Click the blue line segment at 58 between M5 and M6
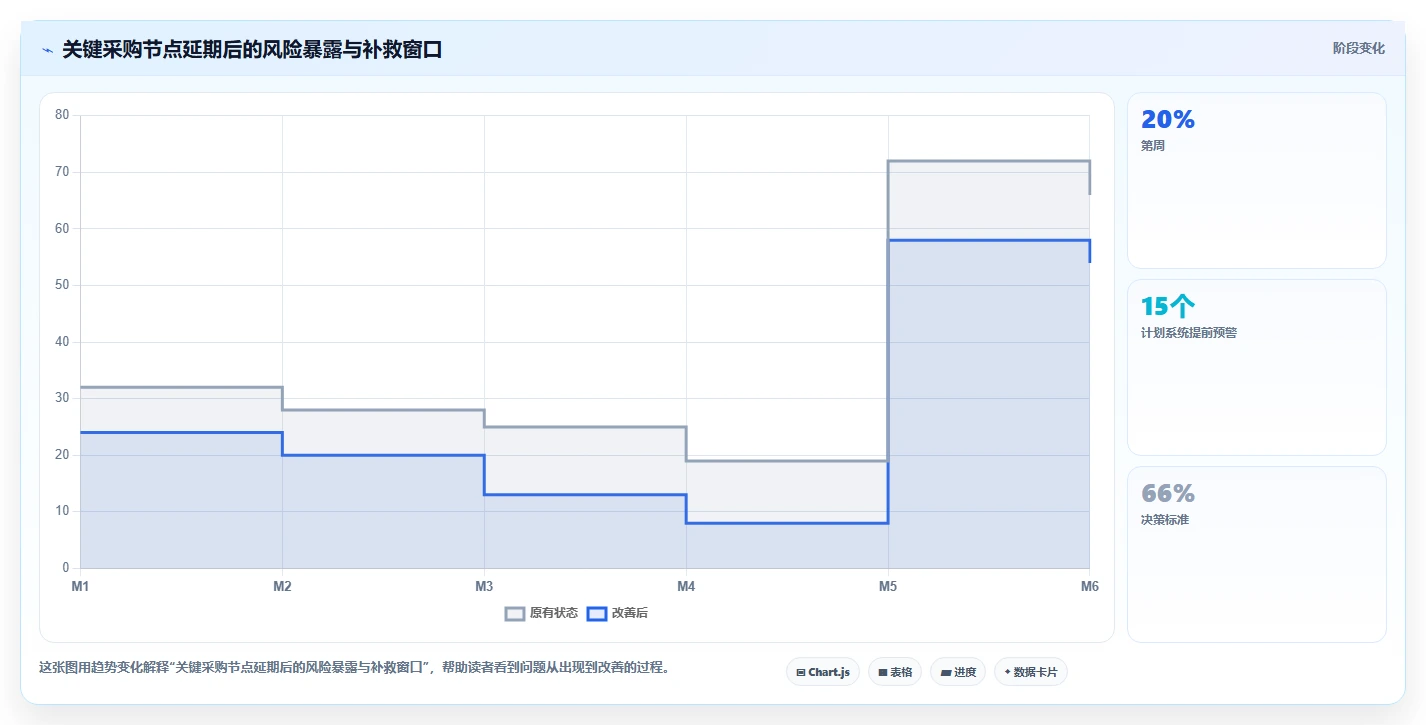This screenshot has height=725, width=1426. [989, 240]
